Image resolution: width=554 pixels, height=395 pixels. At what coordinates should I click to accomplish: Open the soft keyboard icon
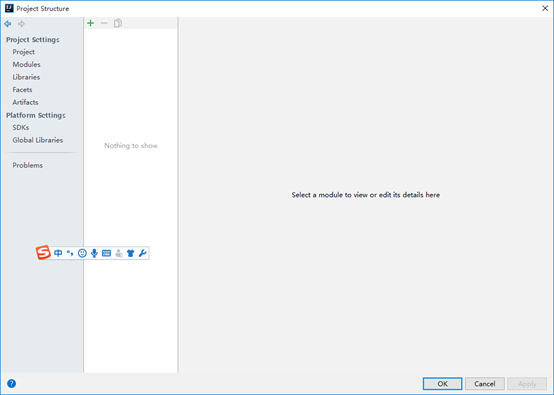[106, 253]
